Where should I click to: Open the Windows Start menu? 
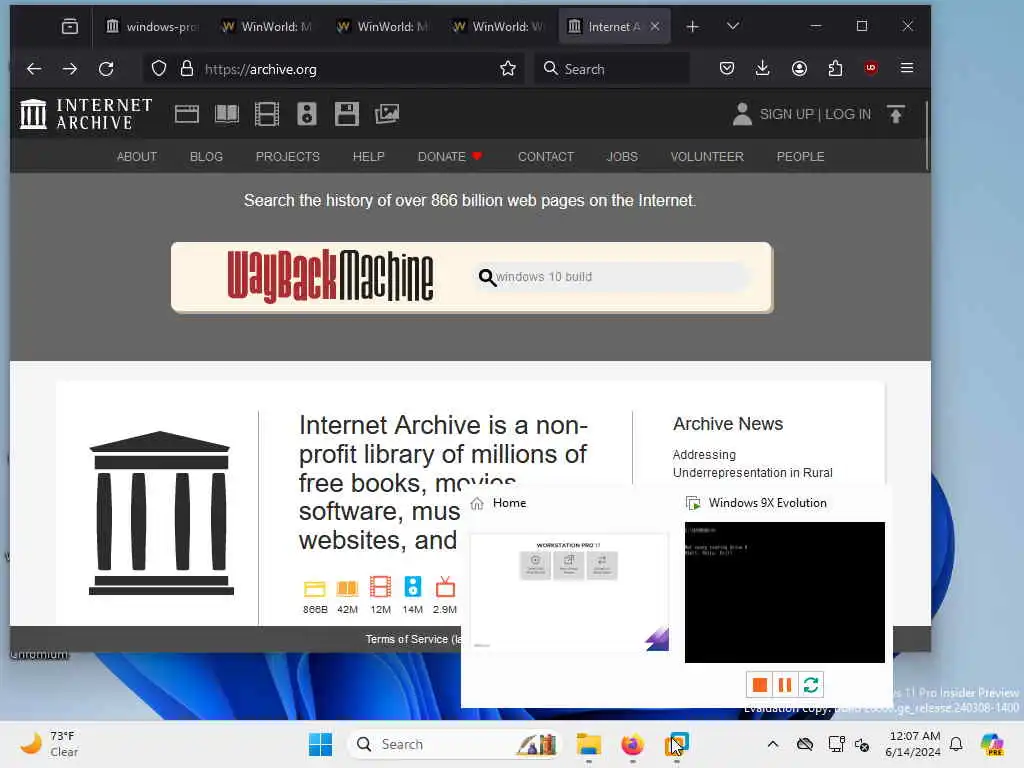point(320,744)
